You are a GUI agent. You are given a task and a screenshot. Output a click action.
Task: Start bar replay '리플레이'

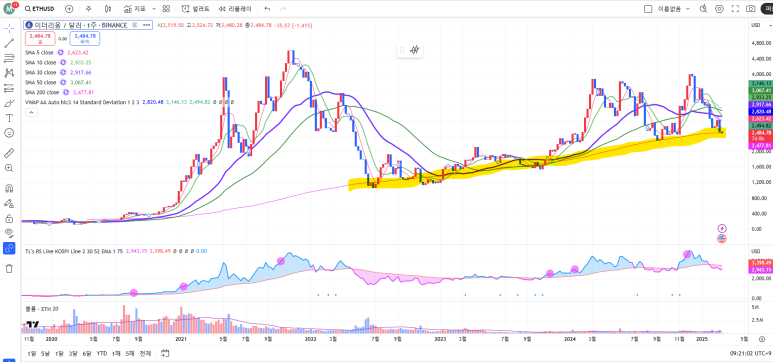click(235, 9)
